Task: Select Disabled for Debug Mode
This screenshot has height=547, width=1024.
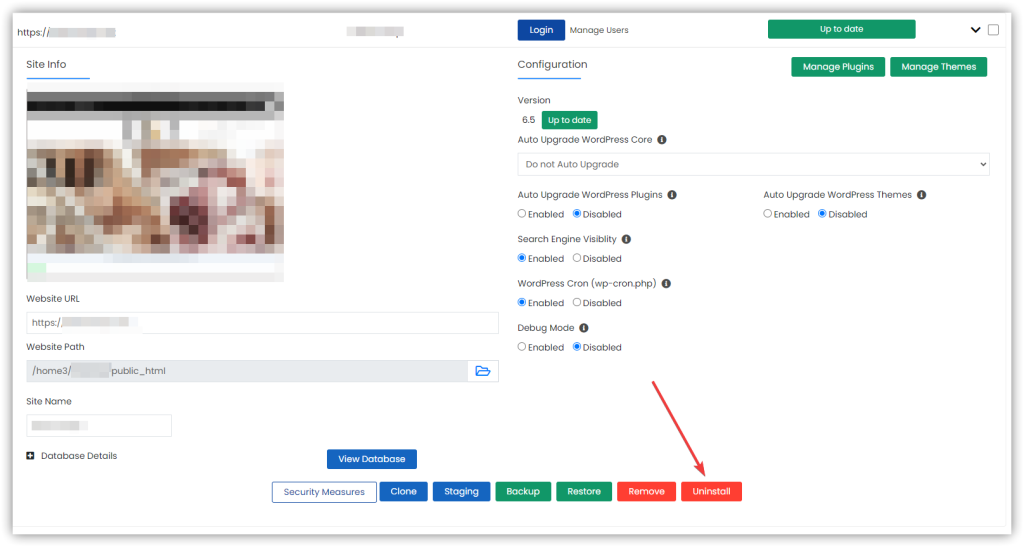Action: click(x=577, y=347)
